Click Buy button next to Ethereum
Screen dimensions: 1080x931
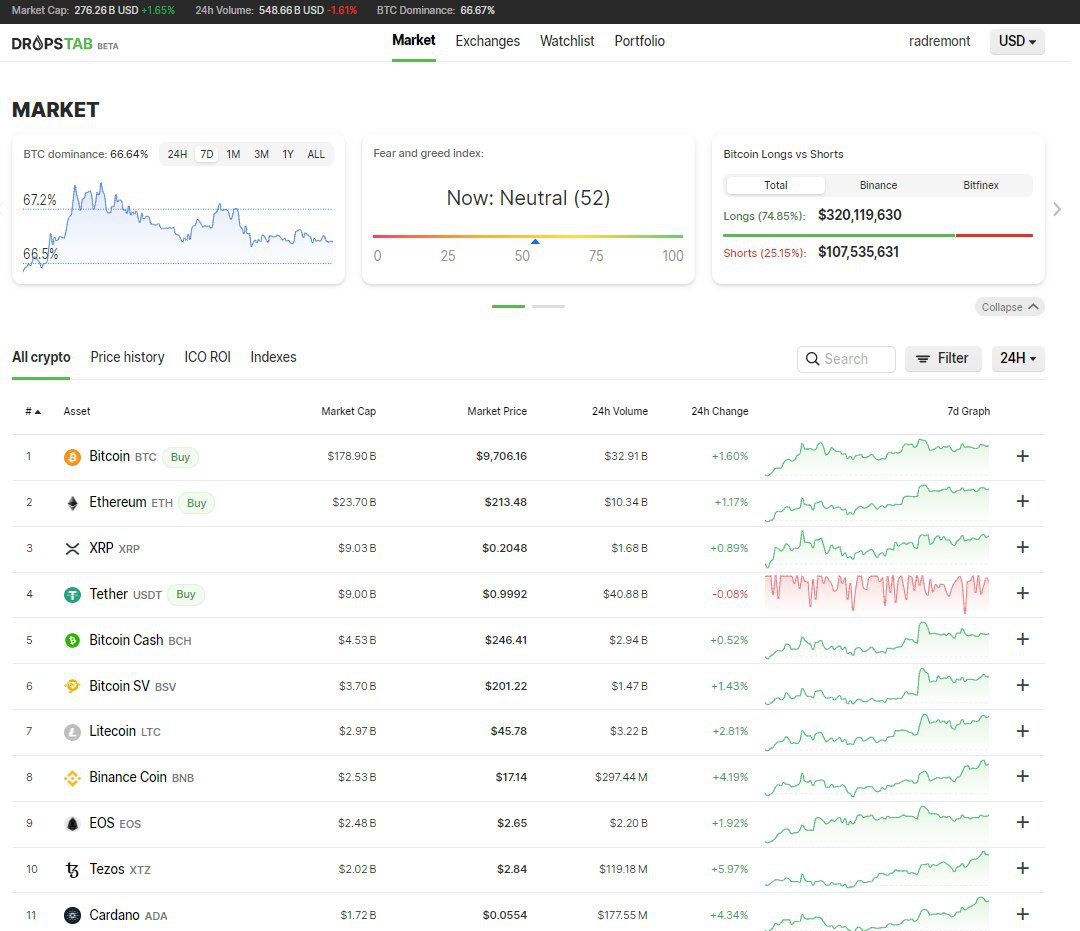point(196,503)
